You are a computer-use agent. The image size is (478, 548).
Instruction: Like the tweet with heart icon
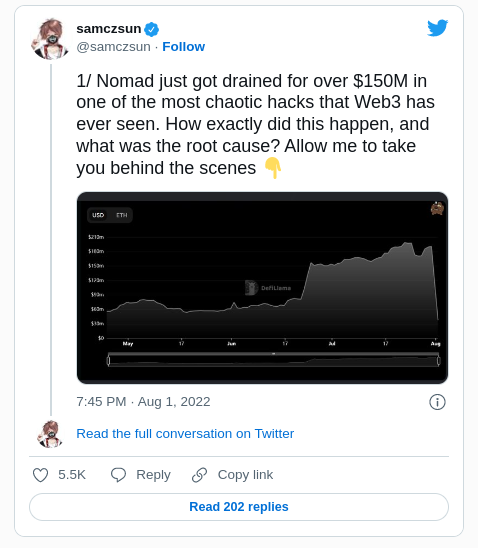[x=40, y=475]
